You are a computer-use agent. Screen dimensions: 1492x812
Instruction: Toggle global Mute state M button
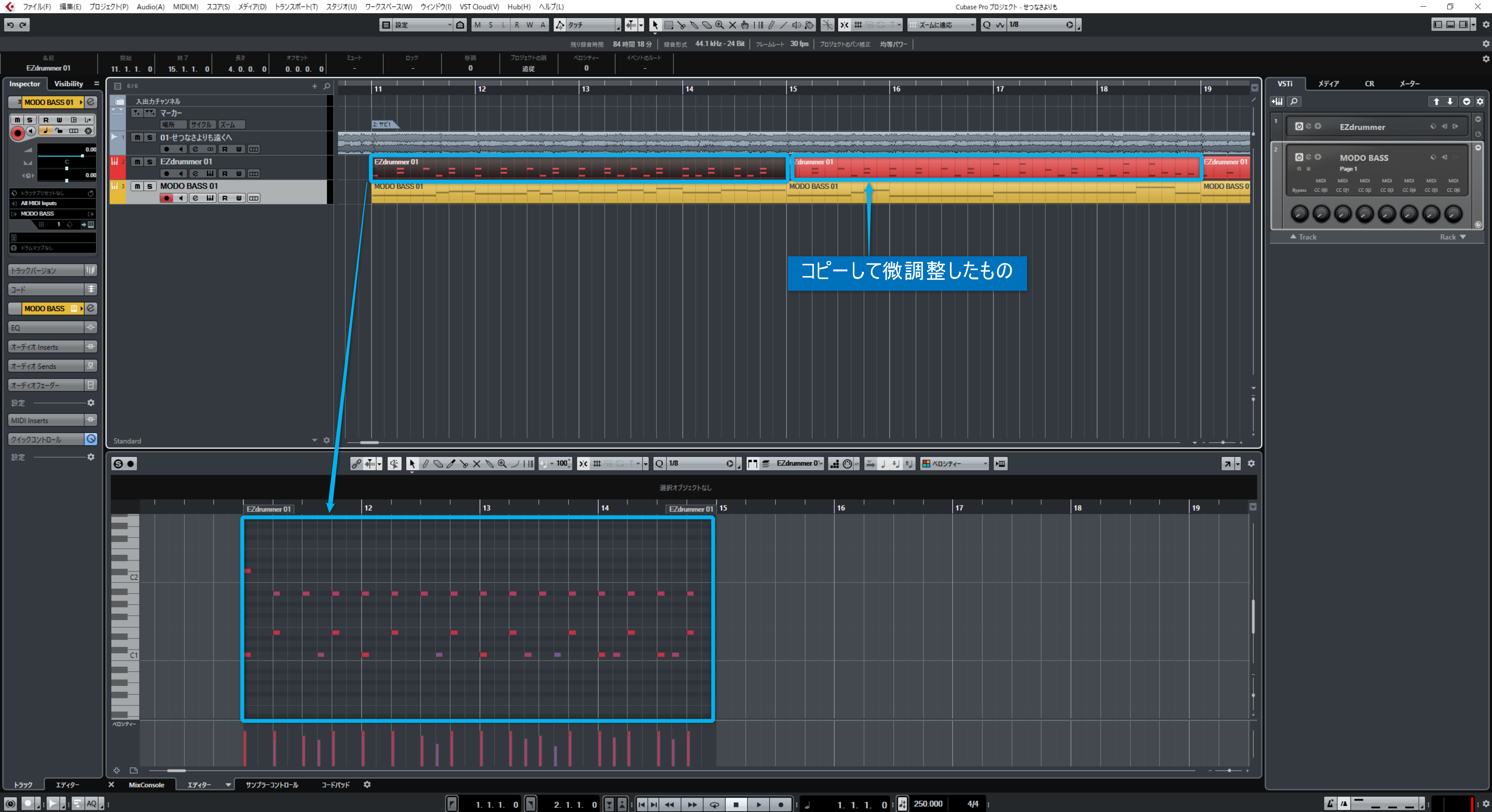click(478, 25)
